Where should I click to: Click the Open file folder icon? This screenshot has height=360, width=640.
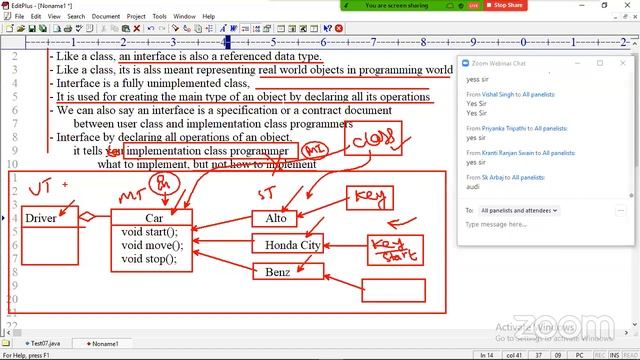[20, 29]
